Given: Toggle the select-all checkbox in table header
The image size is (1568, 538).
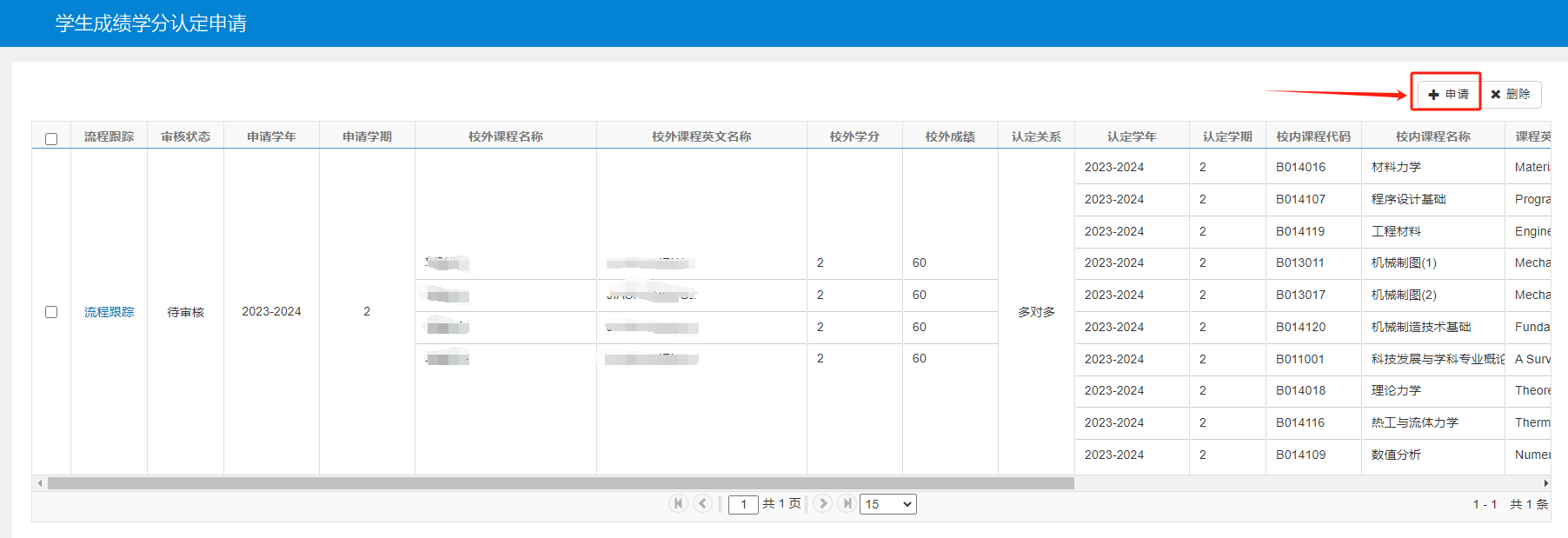Looking at the screenshot, I should click(51, 139).
